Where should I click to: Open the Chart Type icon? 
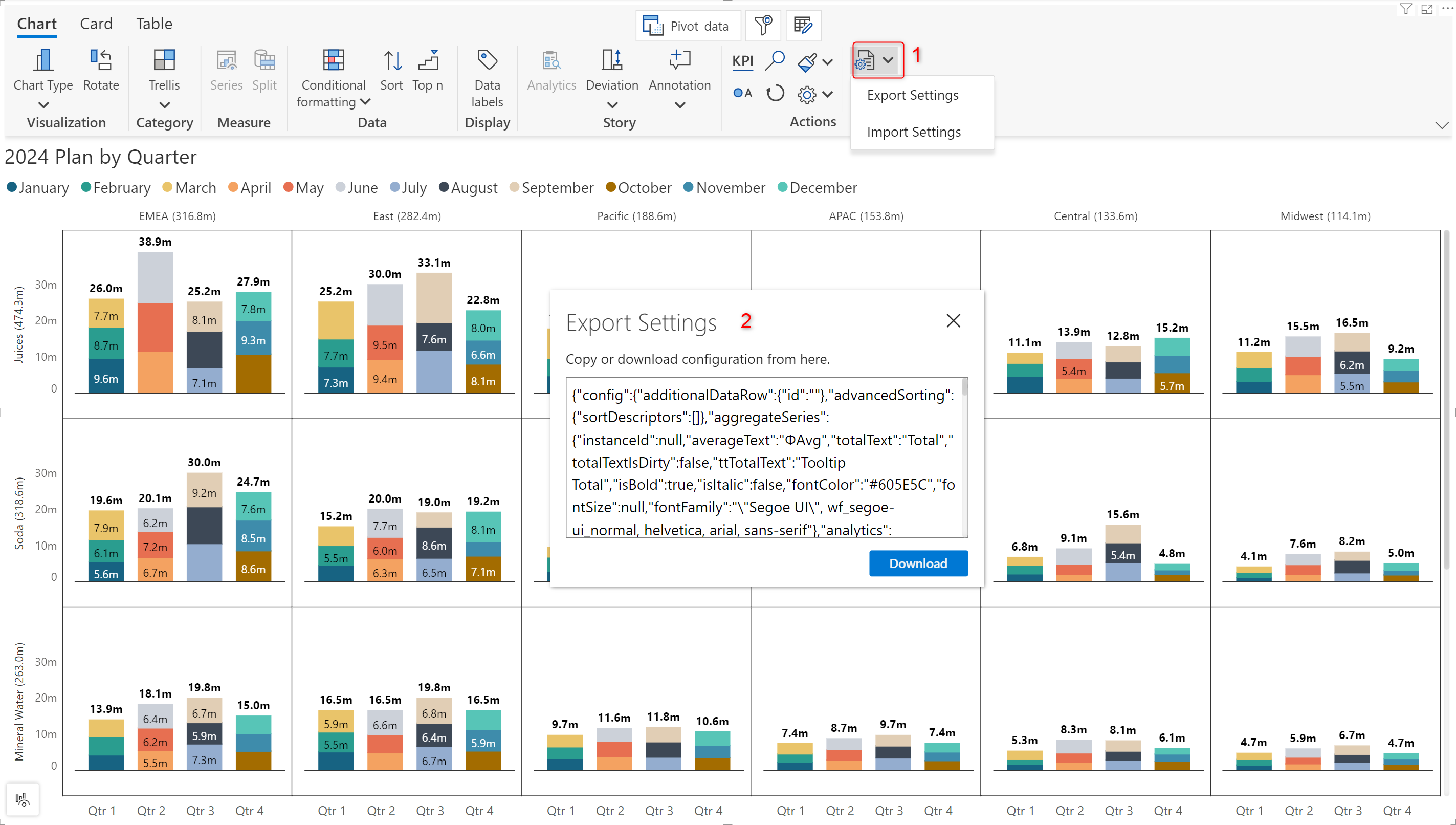(x=43, y=60)
